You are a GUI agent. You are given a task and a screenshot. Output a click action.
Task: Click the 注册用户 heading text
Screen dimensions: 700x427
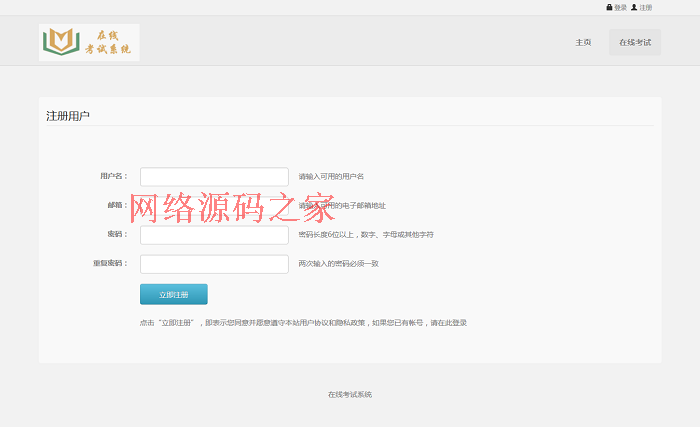coord(68,116)
